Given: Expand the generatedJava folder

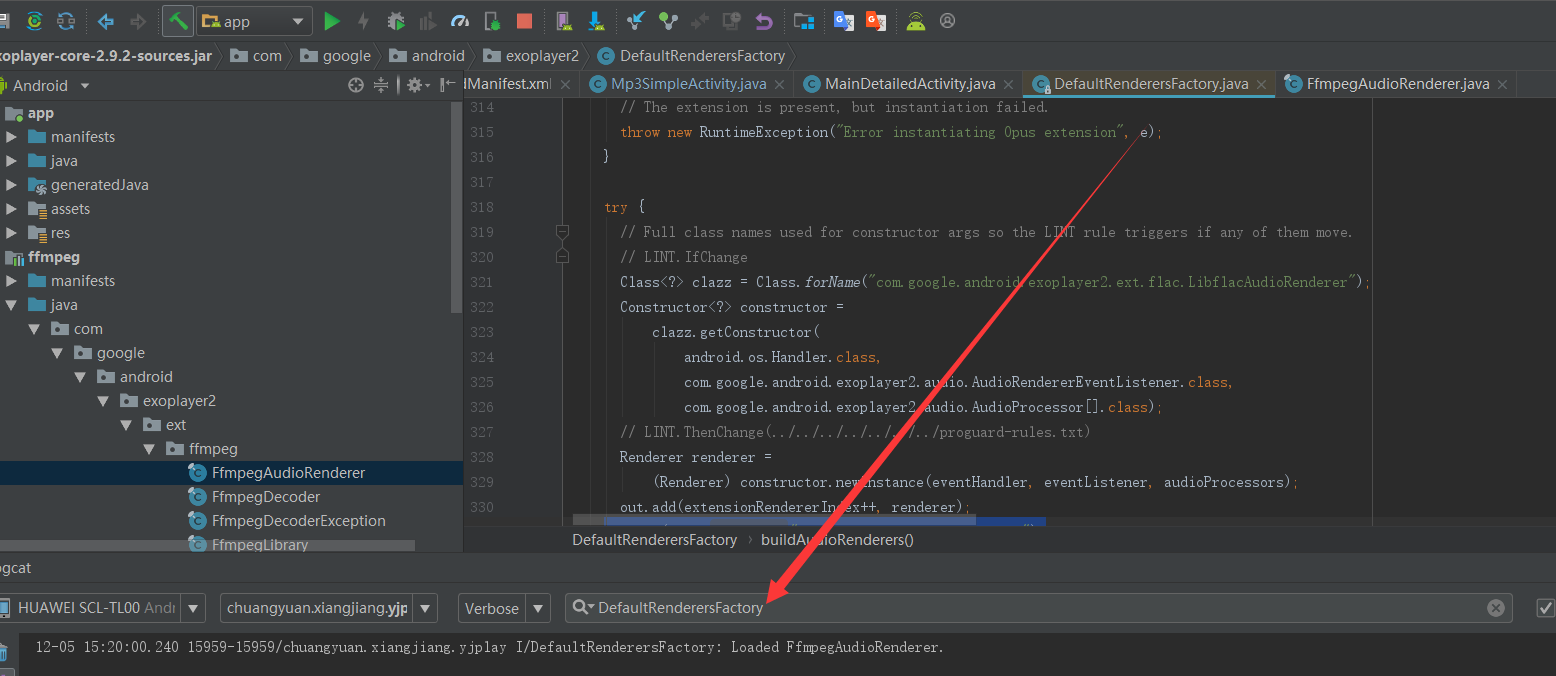Looking at the screenshot, I should tap(12, 185).
